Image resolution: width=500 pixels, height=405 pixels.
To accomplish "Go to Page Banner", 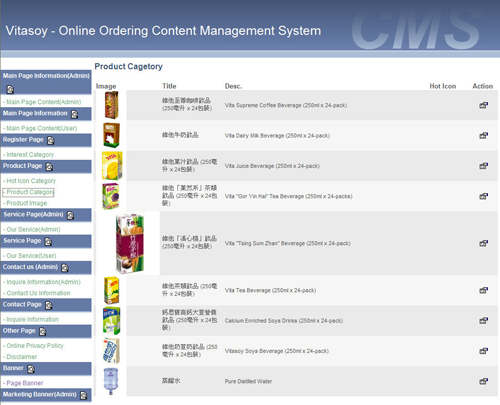I will click(25, 383).
